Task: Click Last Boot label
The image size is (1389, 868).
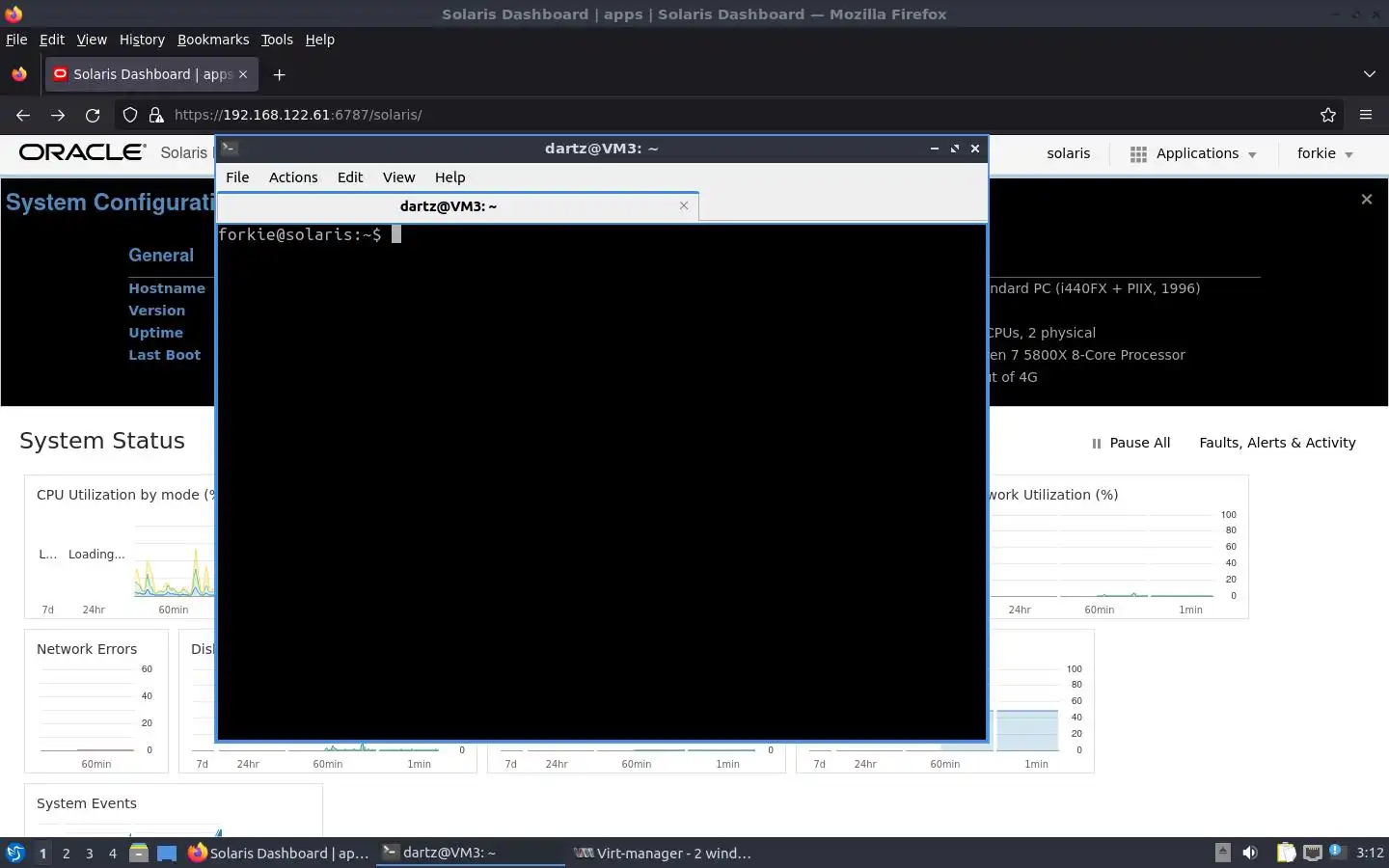Action: 165,355
